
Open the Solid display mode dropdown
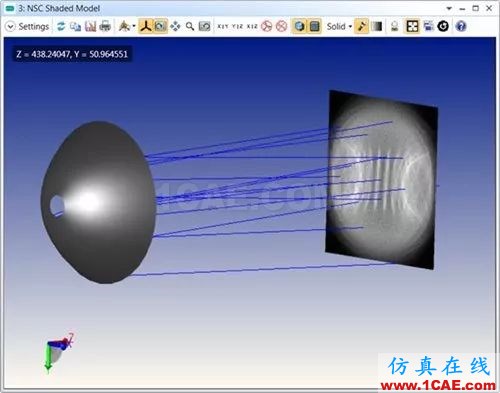[x=339, y=26]
